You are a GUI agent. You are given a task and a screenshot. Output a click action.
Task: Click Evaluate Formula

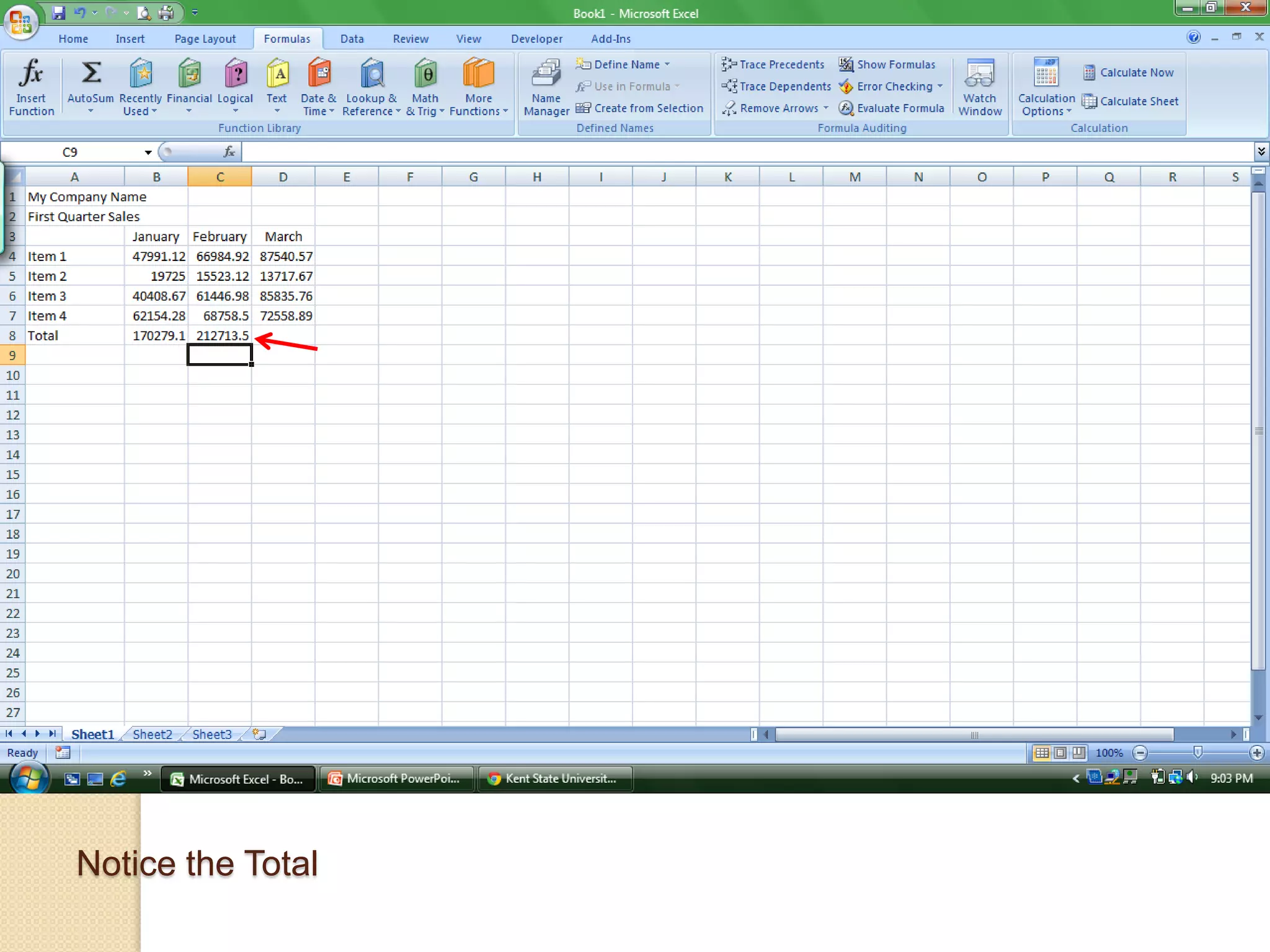point(892,108)
